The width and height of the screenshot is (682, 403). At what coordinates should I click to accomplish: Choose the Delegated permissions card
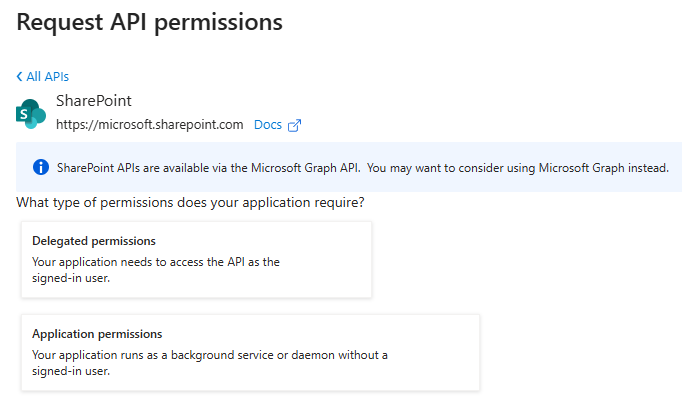click(x=196, y=259)
